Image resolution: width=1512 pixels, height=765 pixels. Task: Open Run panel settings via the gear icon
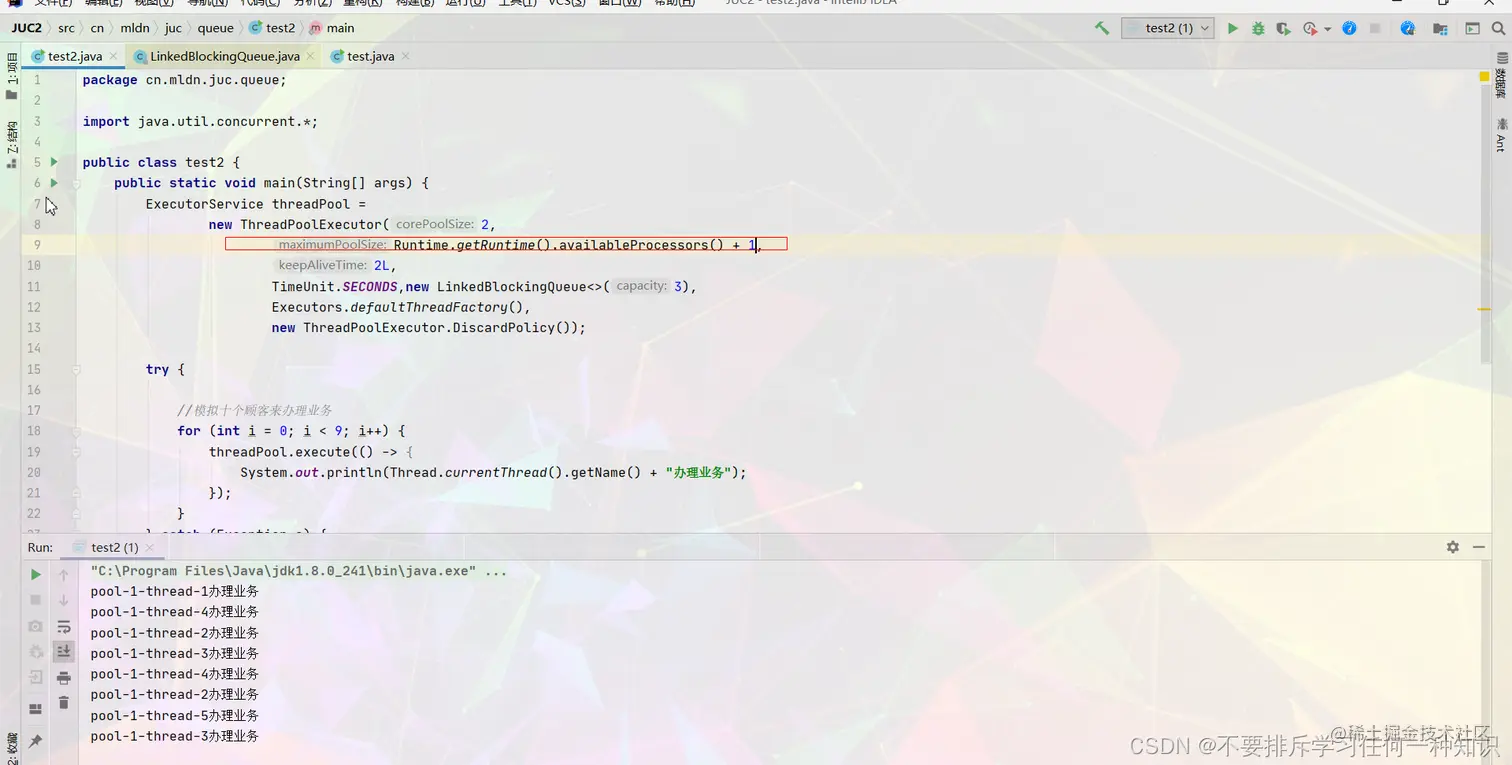pos(1452,547)
